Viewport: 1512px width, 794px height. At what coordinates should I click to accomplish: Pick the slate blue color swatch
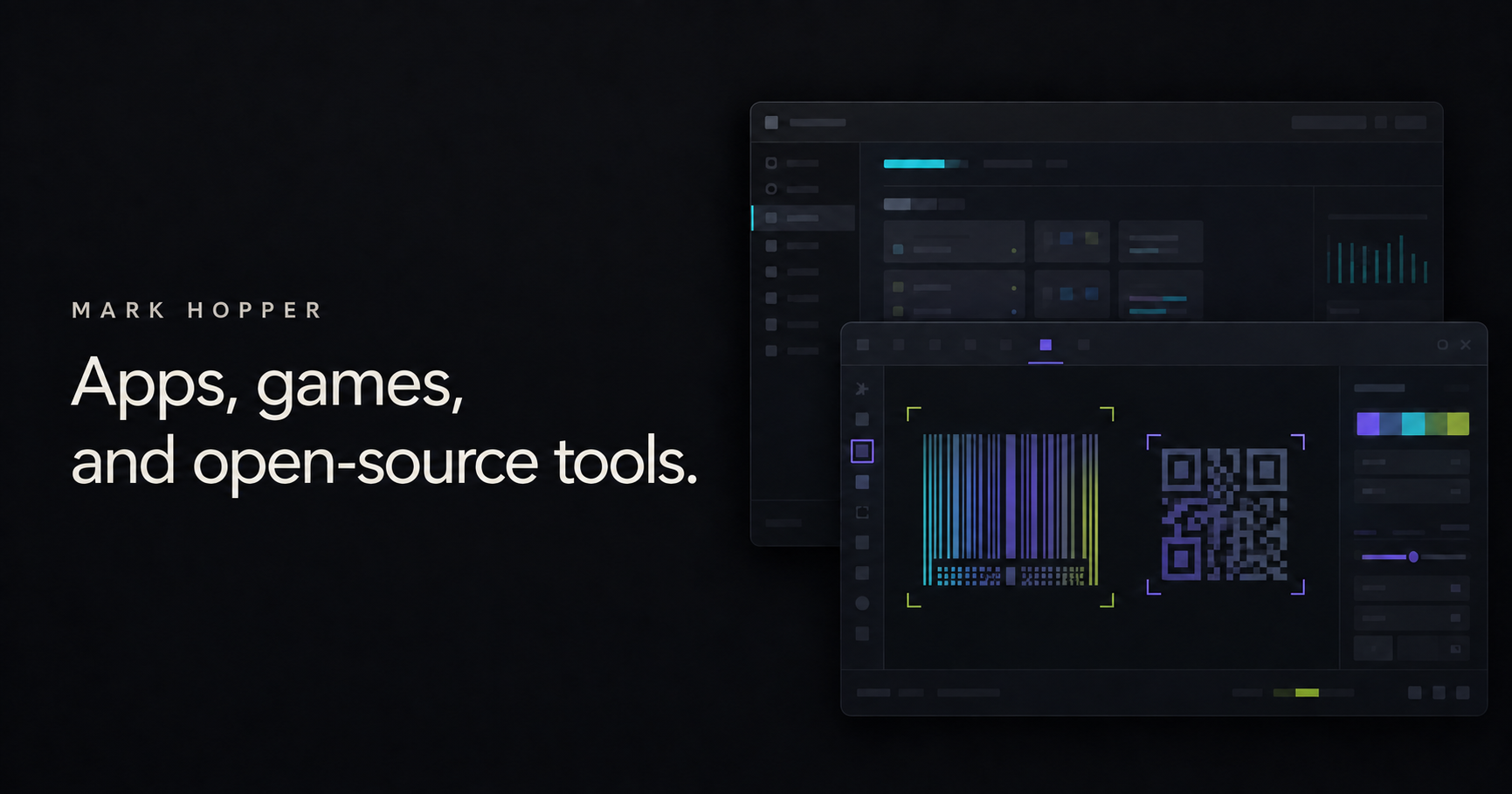(1391, 424)
